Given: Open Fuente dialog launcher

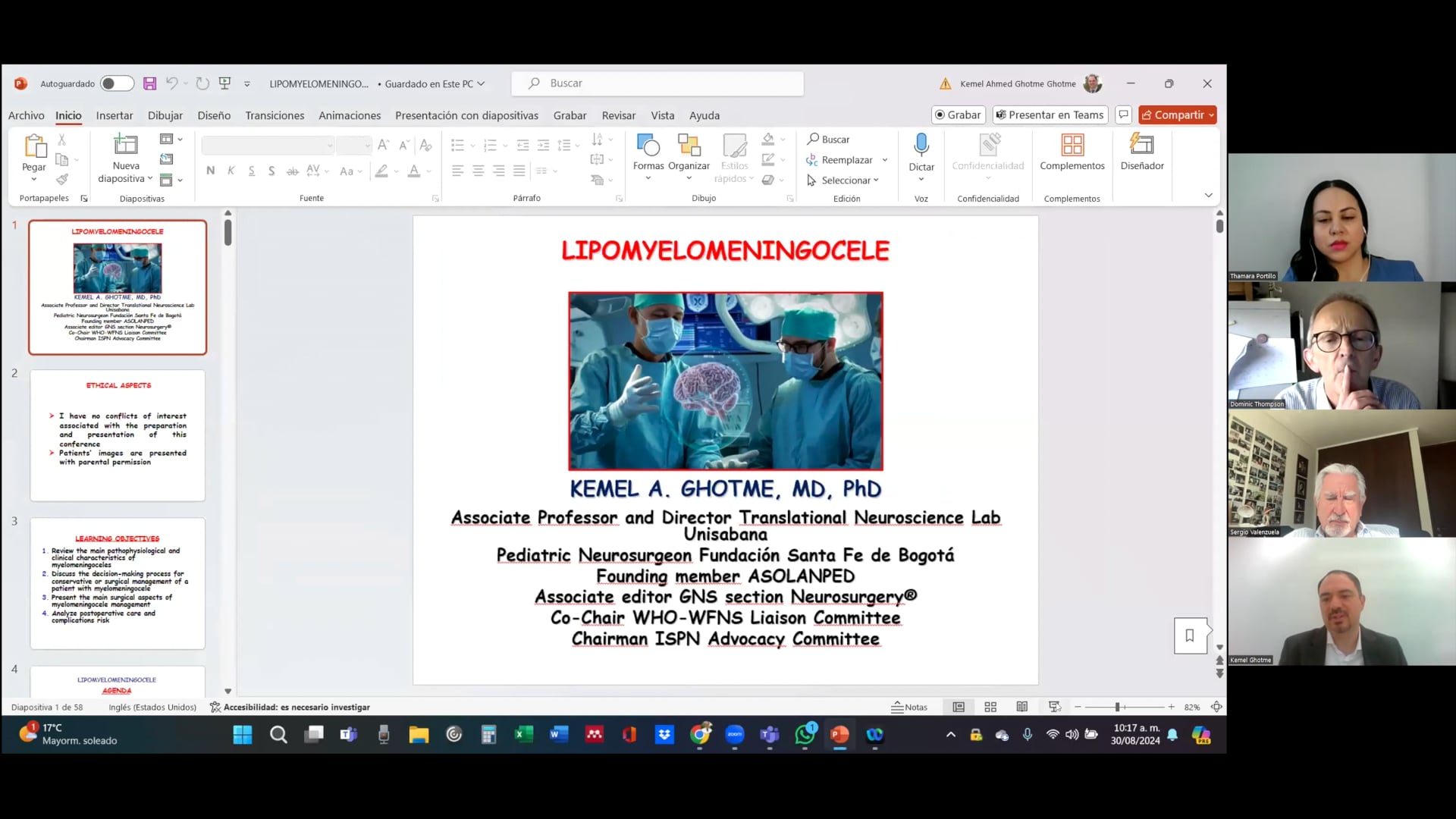Looking at the screenshot, I should [x=435, y=199].
